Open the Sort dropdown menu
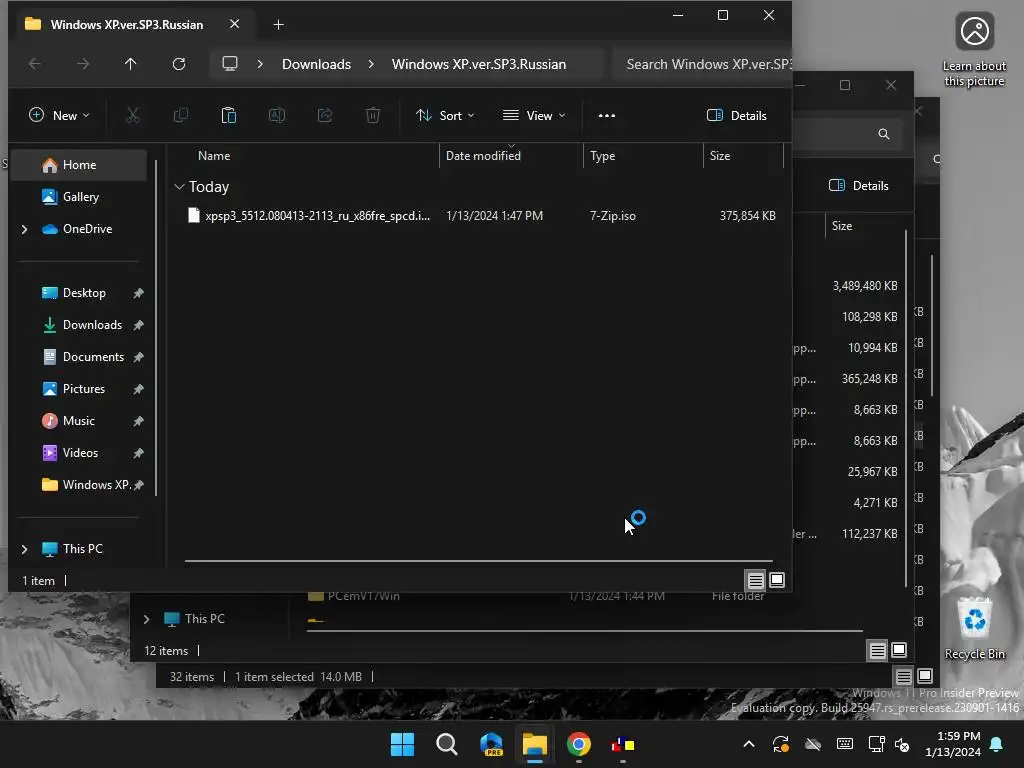The height and width of the screenshot is (768, 1024). (445, 116)
